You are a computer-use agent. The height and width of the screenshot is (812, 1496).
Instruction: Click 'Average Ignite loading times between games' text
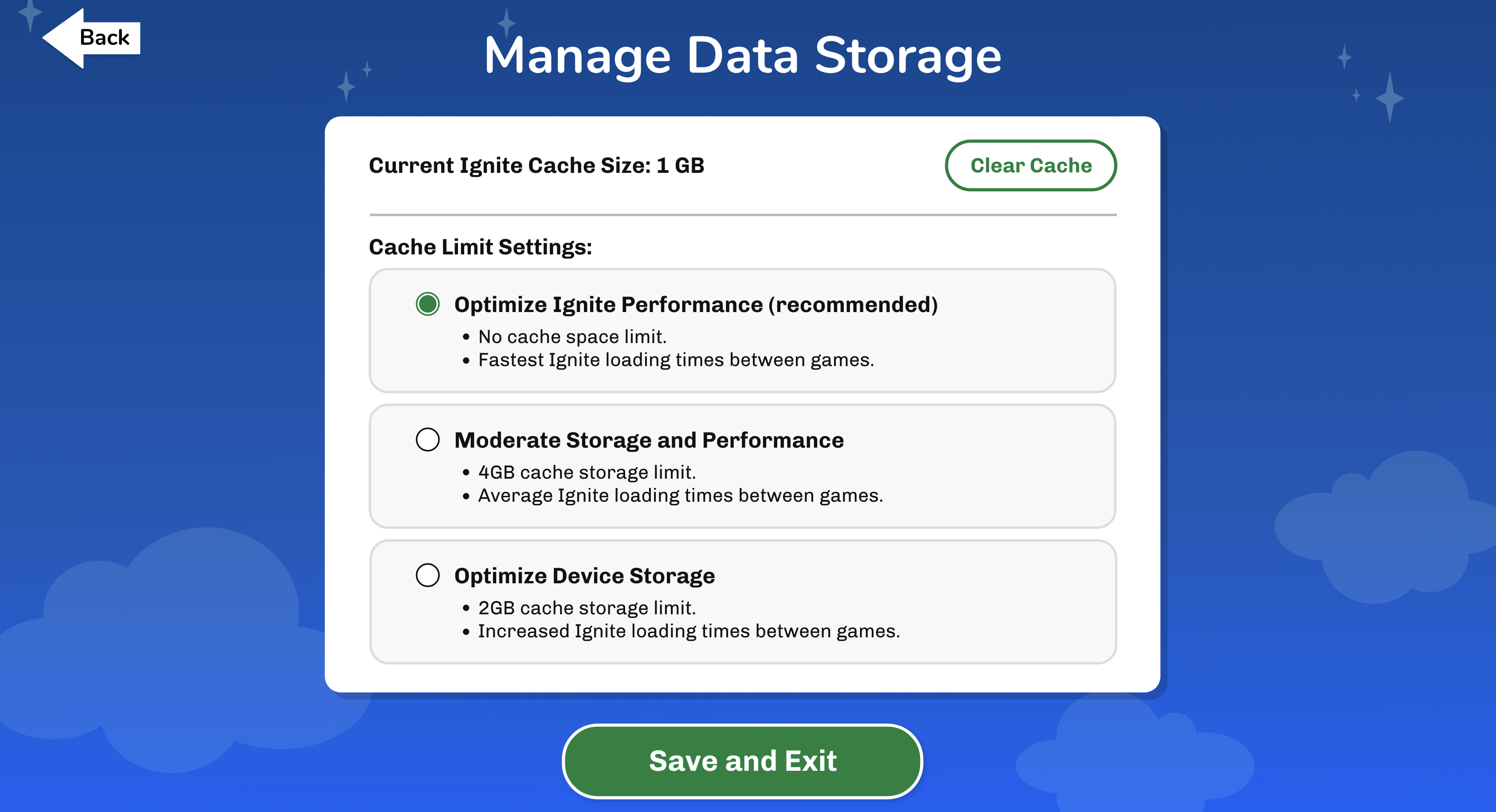point(680,496)
